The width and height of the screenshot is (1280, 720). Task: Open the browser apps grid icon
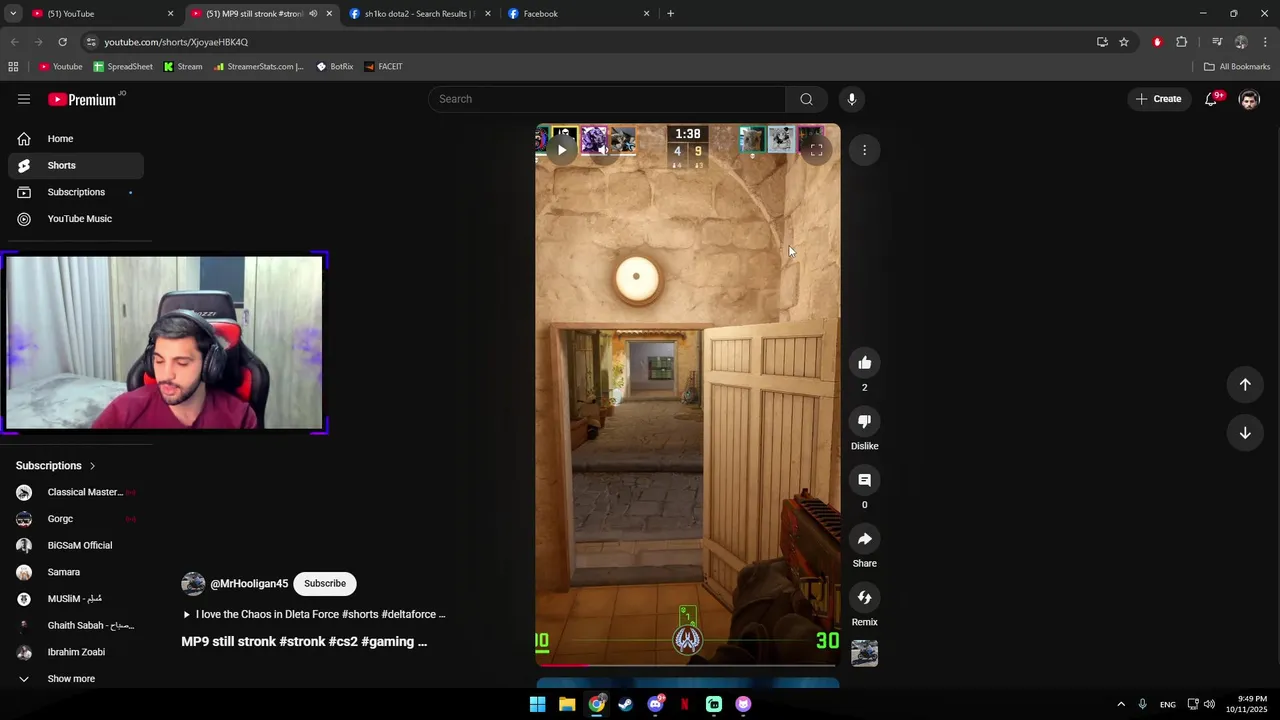[x=13, y=67]
